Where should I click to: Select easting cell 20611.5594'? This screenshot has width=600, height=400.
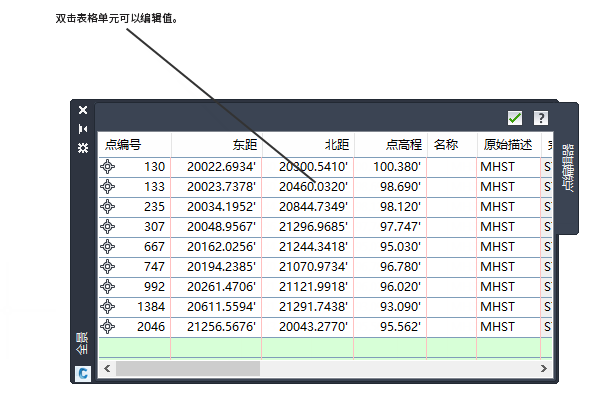coord(216,307)
